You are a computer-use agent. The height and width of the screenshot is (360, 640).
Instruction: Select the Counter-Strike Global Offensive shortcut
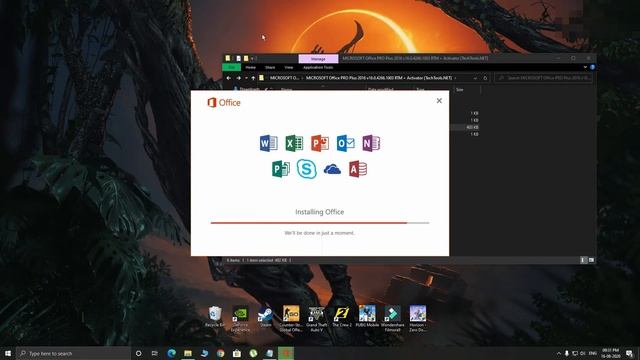[x=291, y=318]
